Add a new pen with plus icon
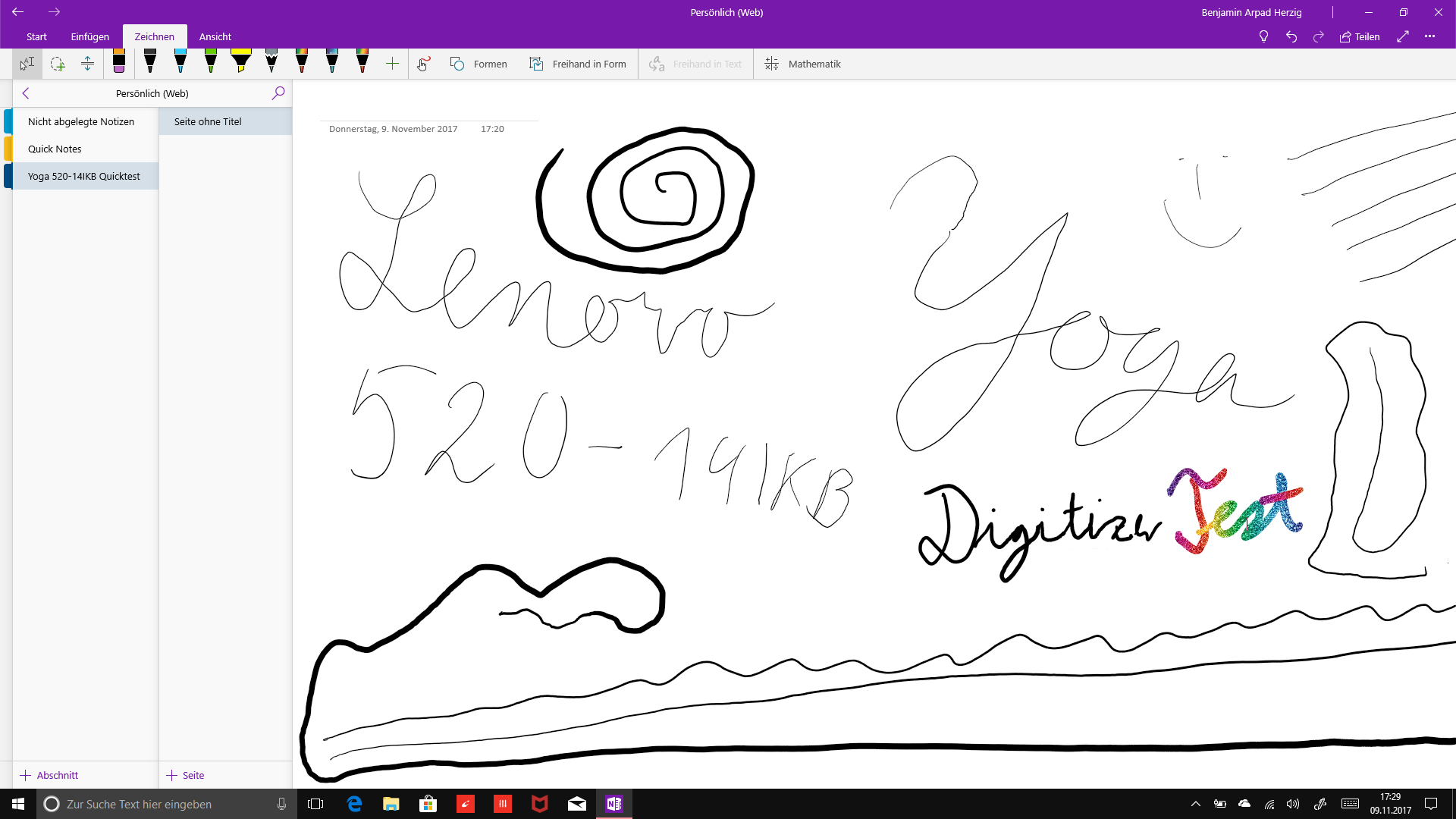 [392, 64]
